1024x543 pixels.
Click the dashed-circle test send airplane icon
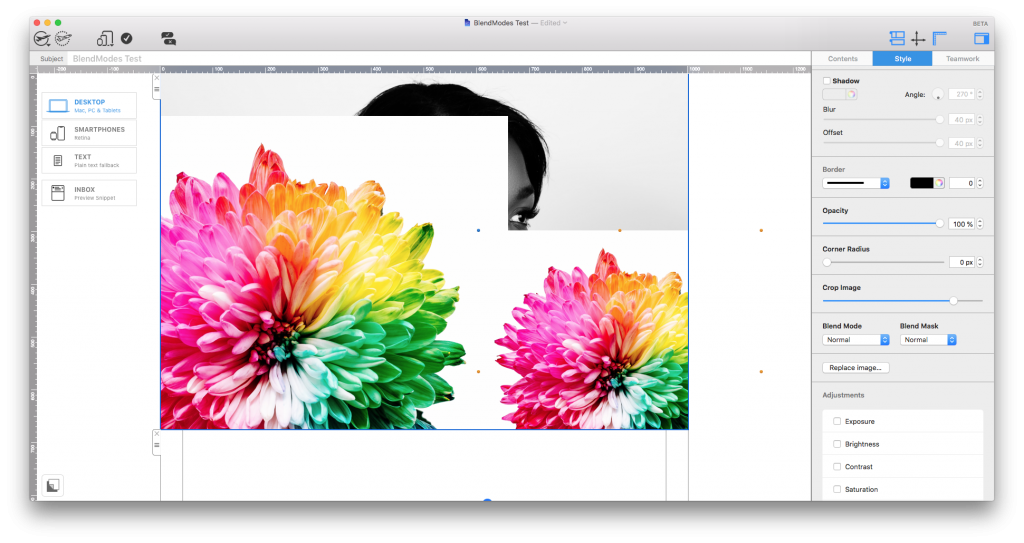point(63,39)
